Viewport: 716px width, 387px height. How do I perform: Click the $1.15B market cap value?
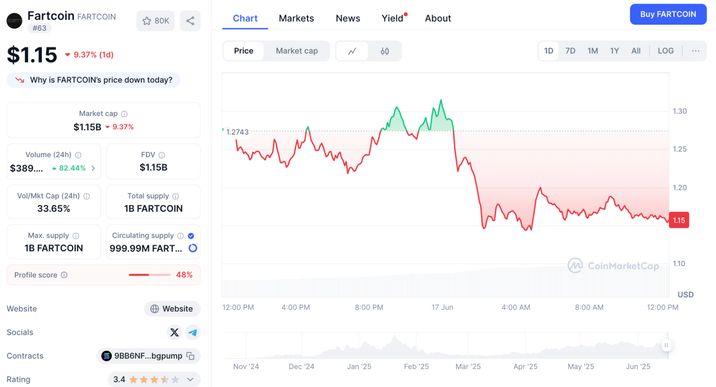(87, 127)
